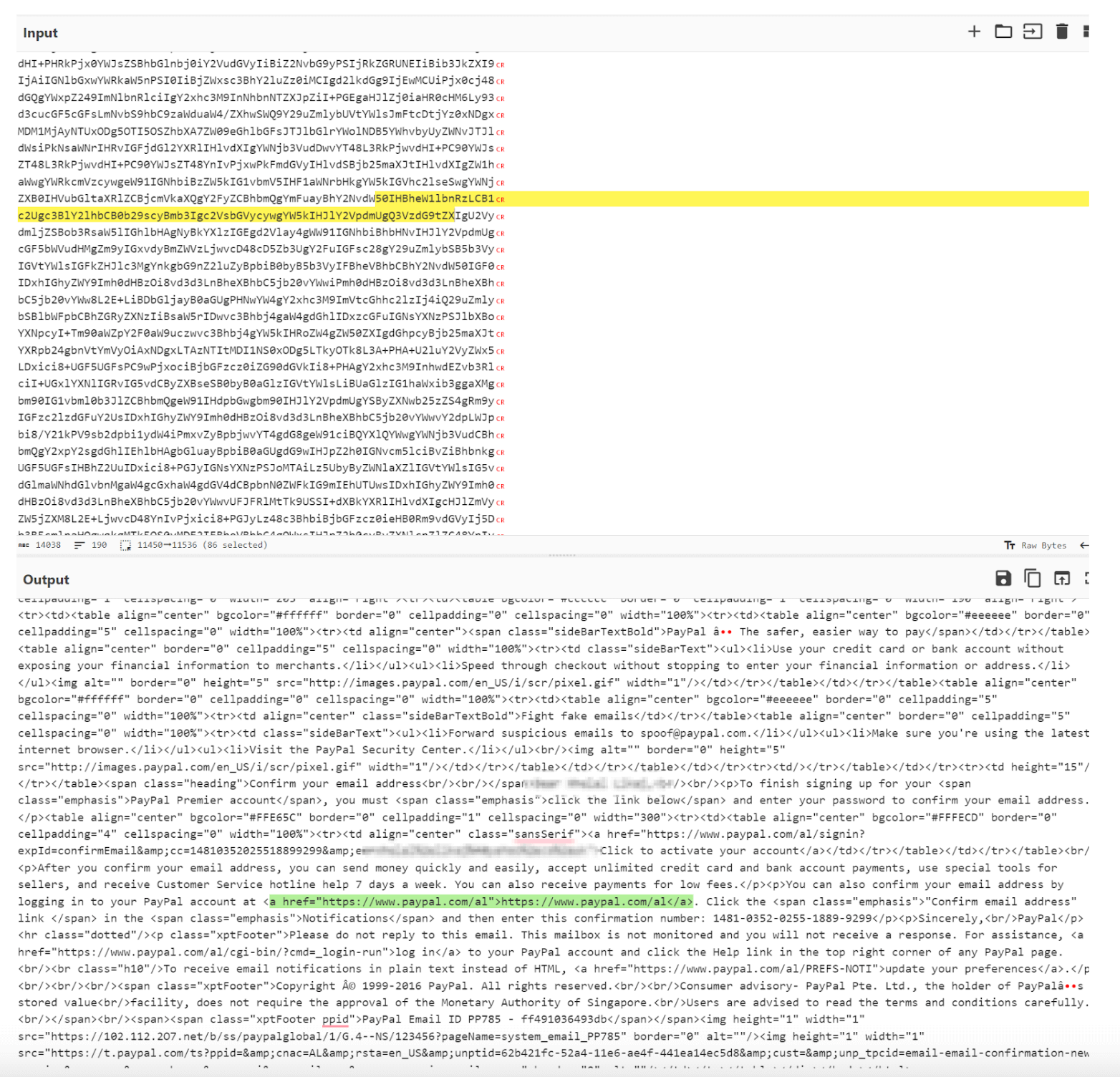This screenshot has height=1077, width=1120.
Task: Click the Input panel title
Action: [40, 33]
